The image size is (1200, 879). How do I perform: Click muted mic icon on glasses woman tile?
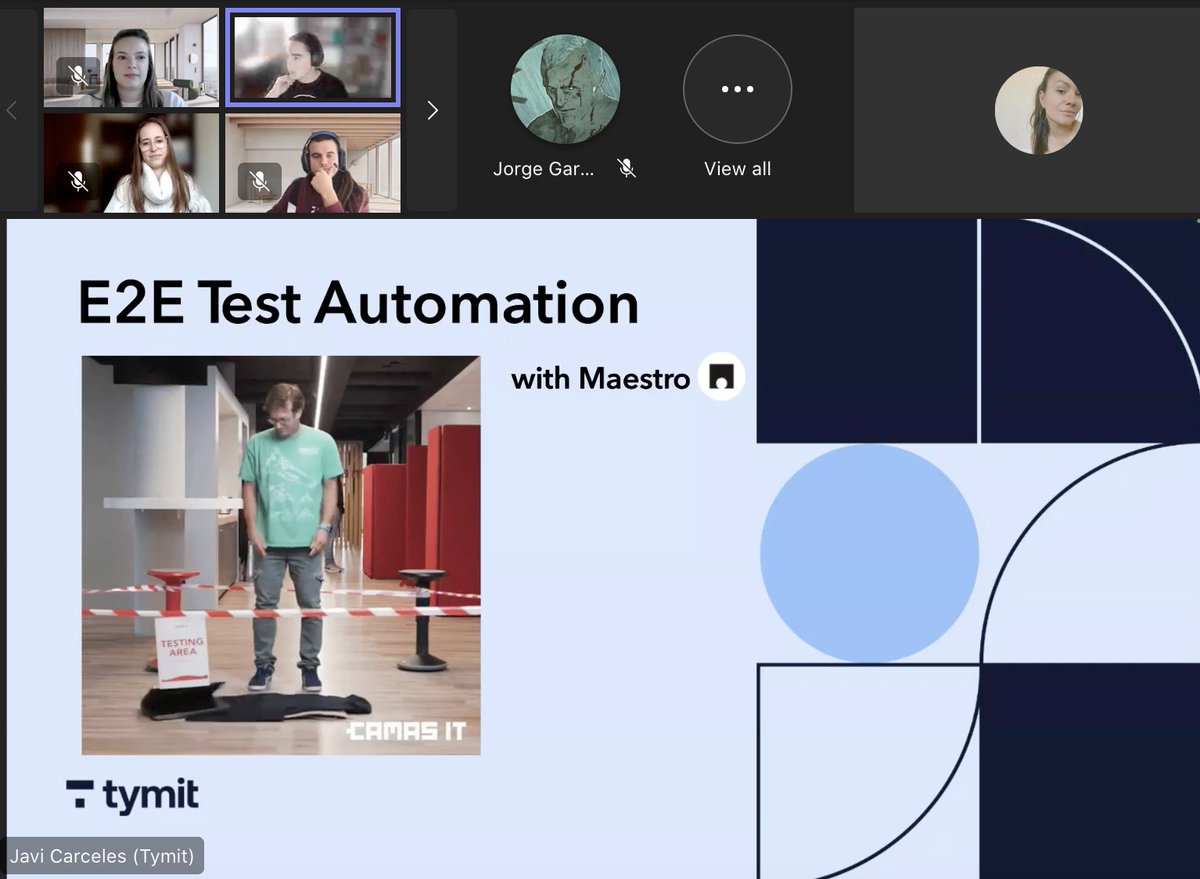pyautogui.click(x=77, y=180)
